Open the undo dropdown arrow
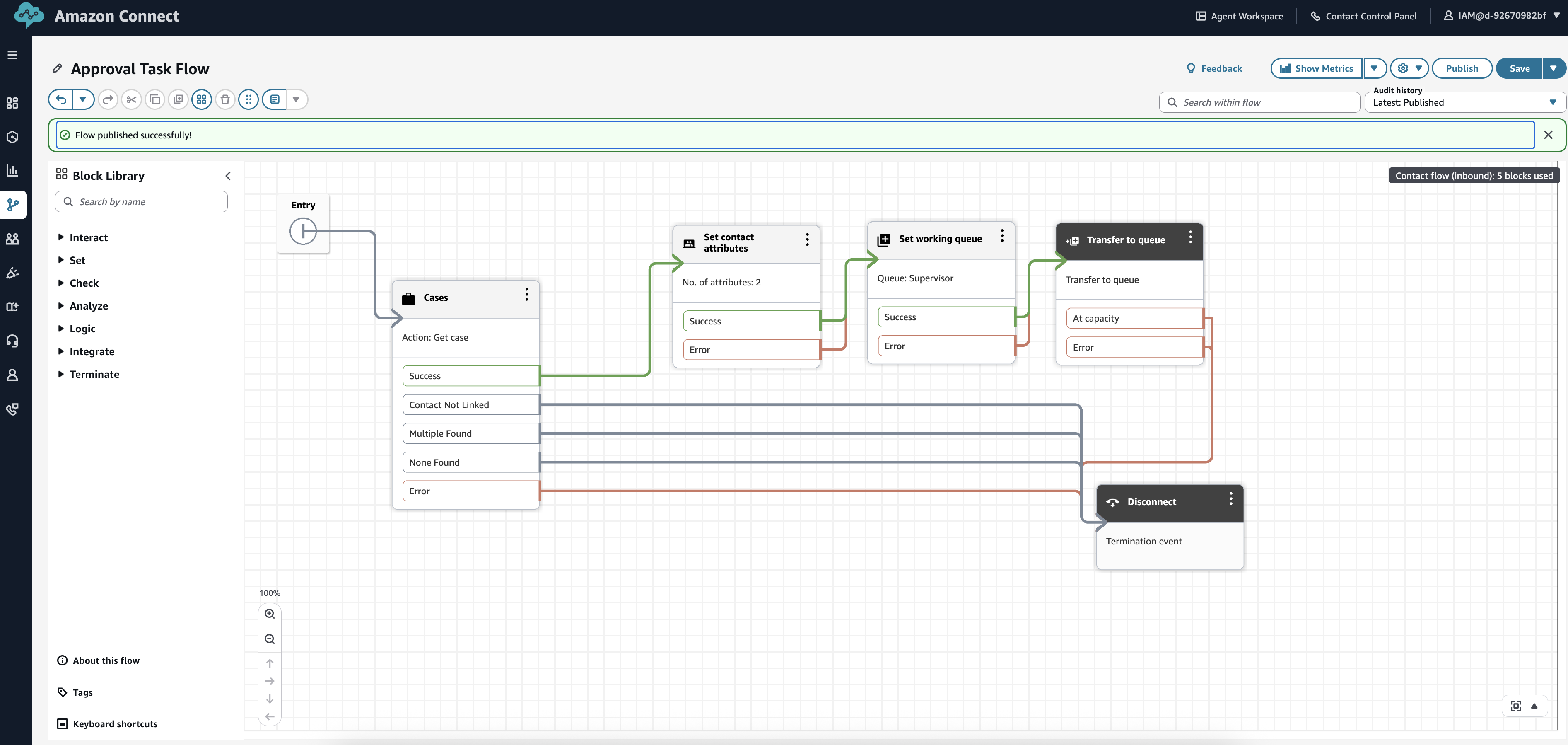Viewport: 1568px width, 745px height. [x=83, y=99]
